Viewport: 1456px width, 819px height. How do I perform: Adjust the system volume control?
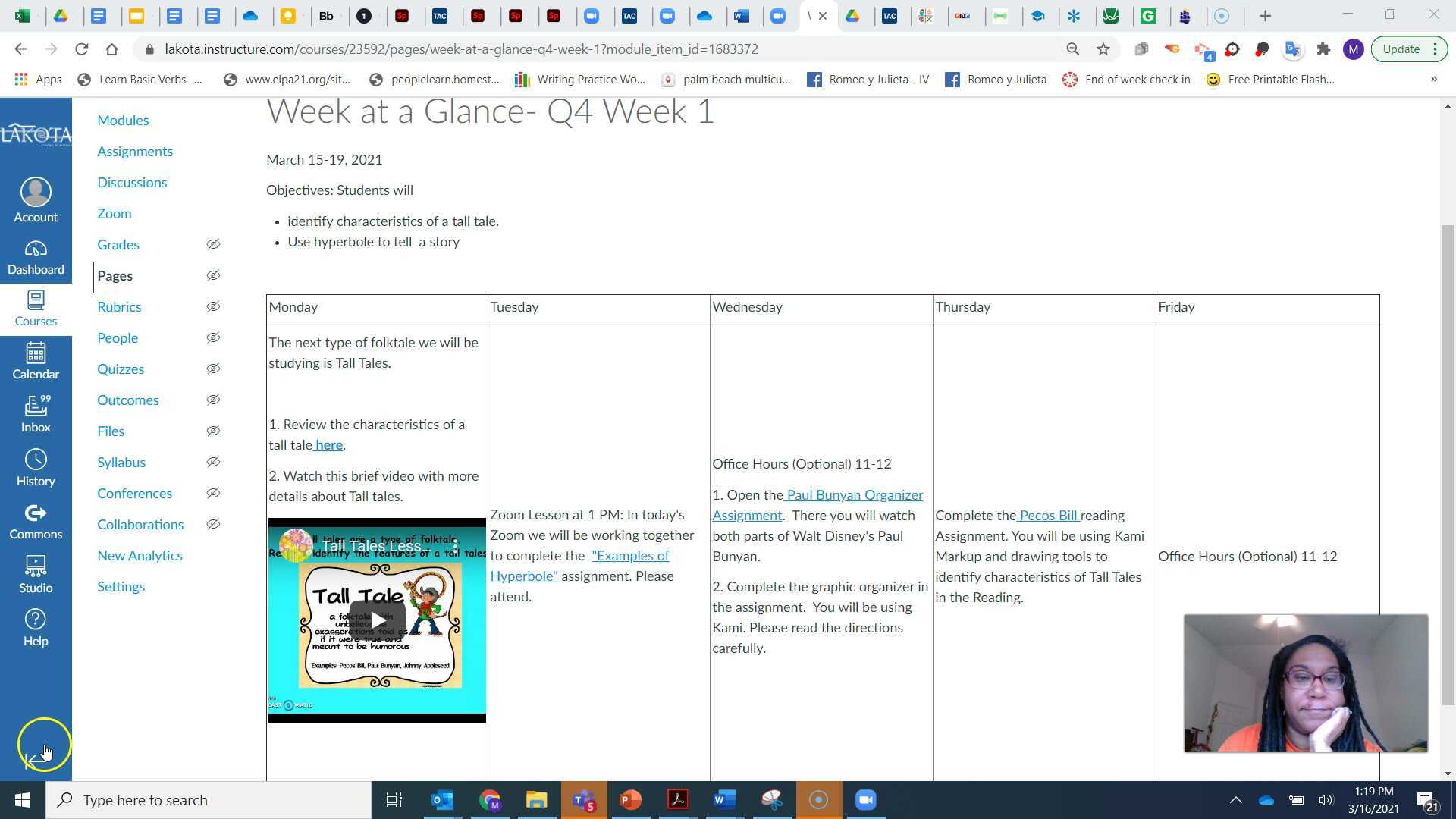coord(1326,799)
